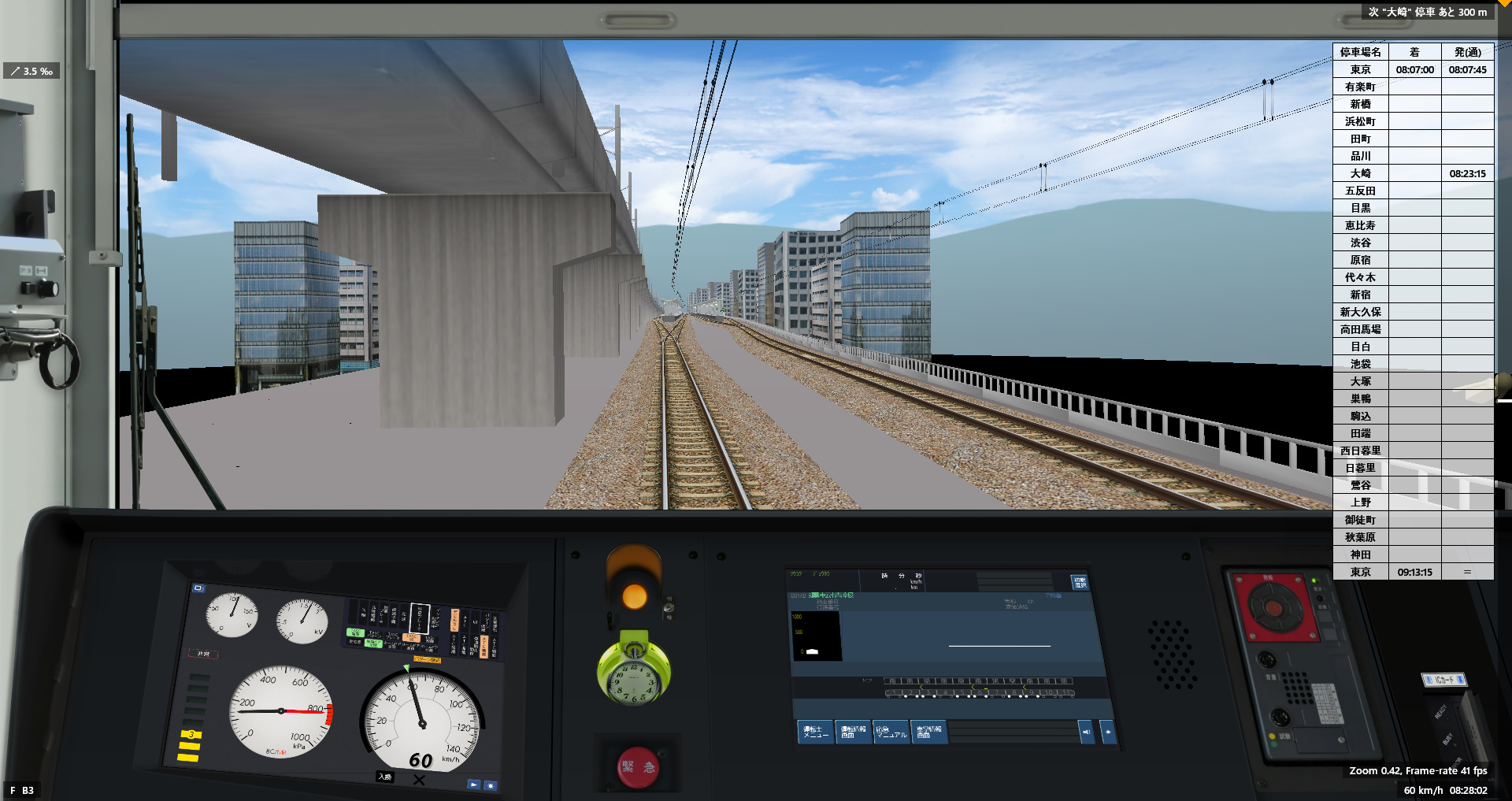
Task: Open the 応急マニュアル screen
Action: tap(891, 732)
